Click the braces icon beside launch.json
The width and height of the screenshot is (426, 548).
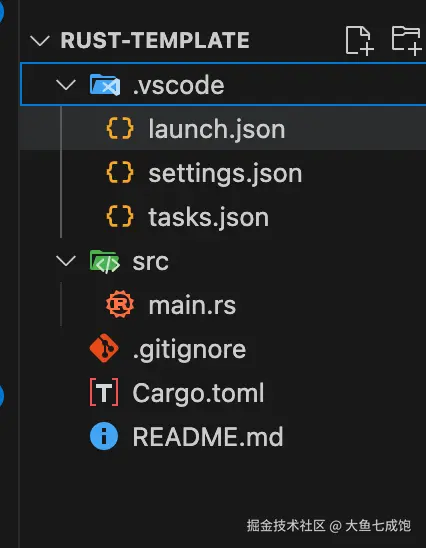click(x=120, y=129)
